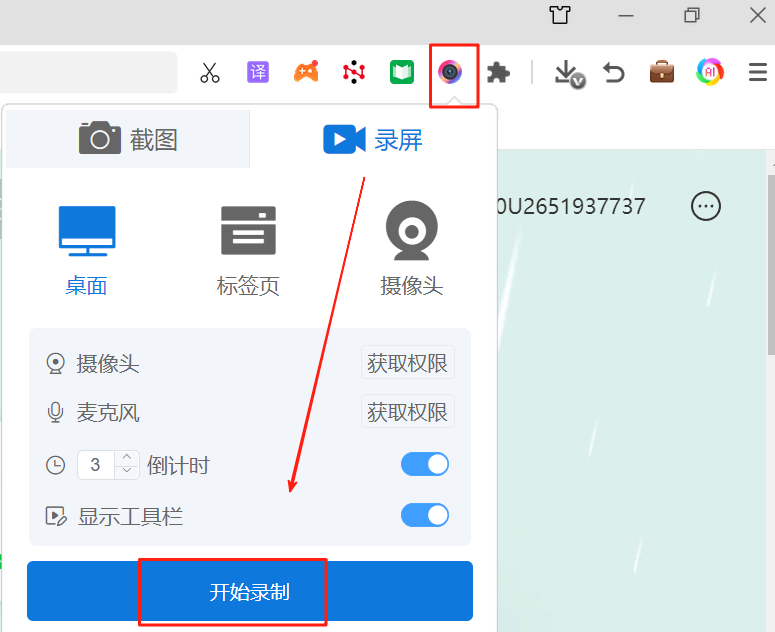Screen dimensions: 775x632
Task: Open the extensions puzzle piece icon
Action: [x=498, y=72]
